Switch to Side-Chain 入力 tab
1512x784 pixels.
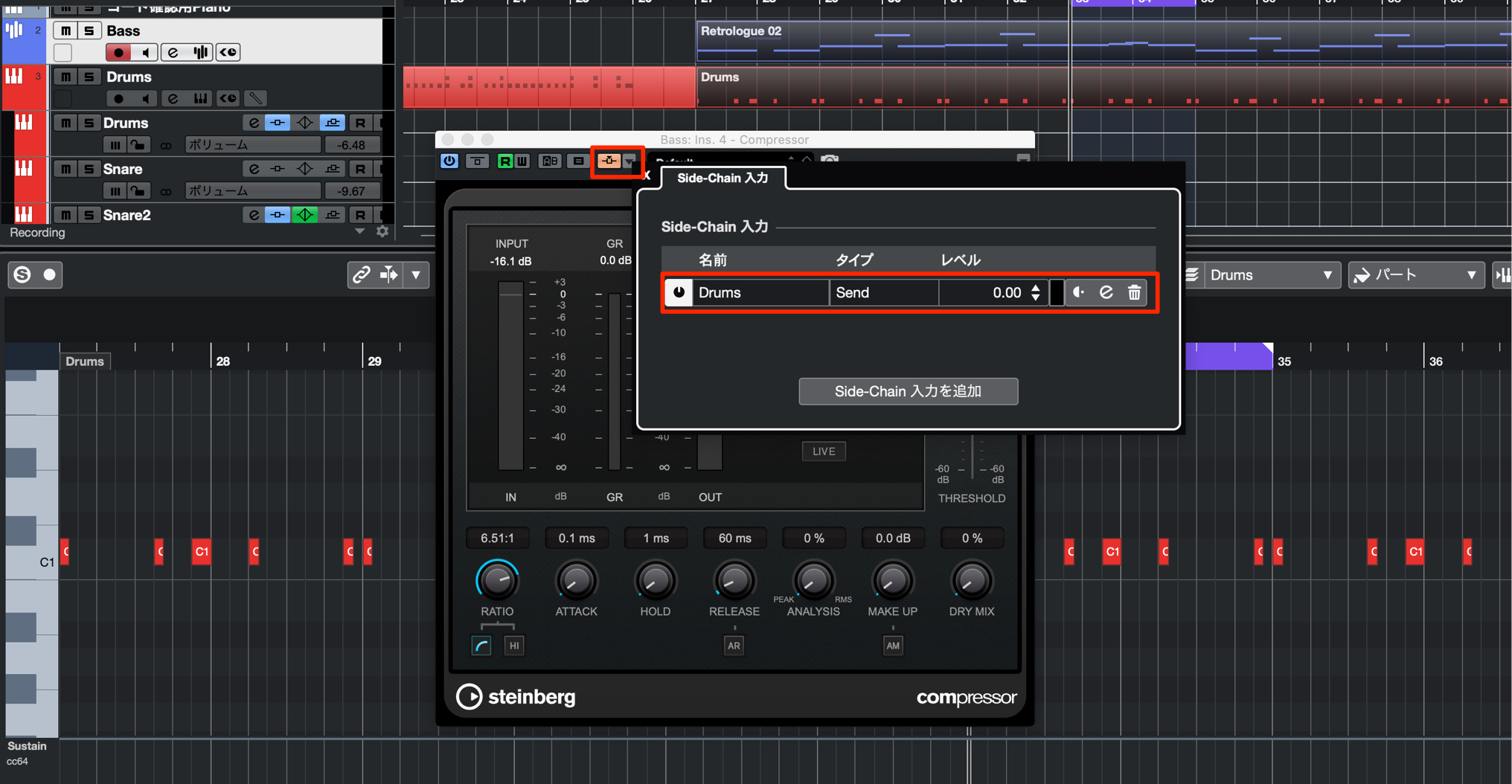click(x=723, y=178)
